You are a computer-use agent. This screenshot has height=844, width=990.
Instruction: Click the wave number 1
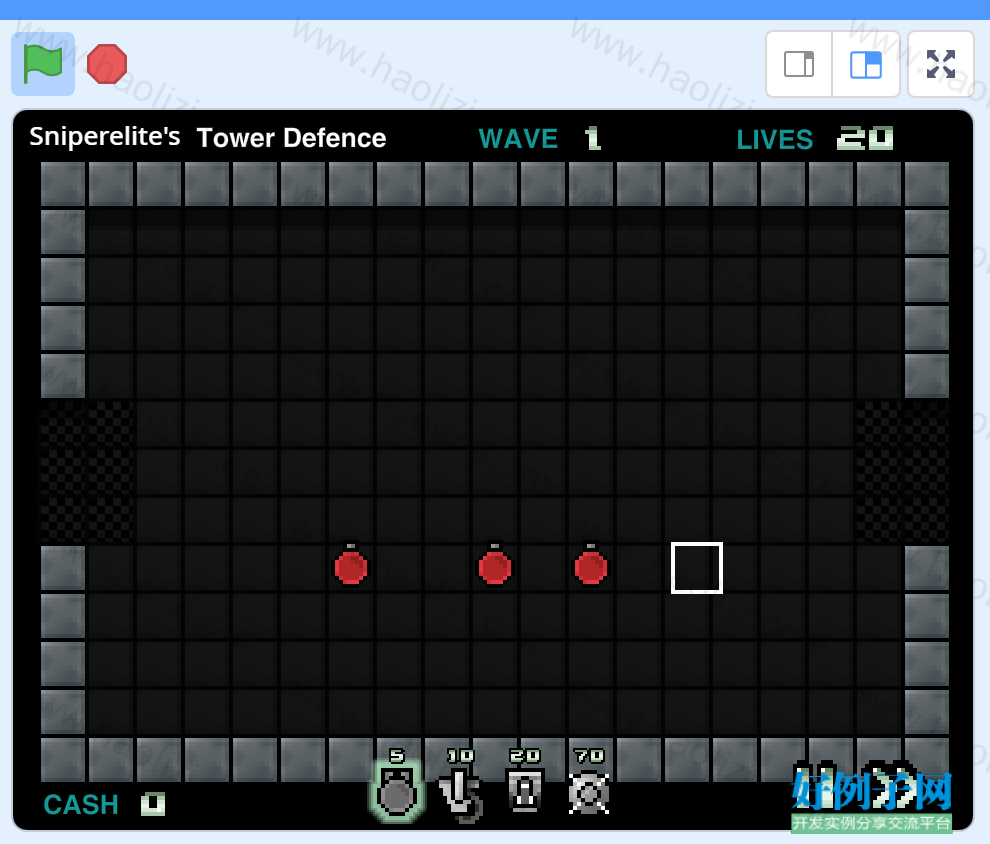pos(592,138)
